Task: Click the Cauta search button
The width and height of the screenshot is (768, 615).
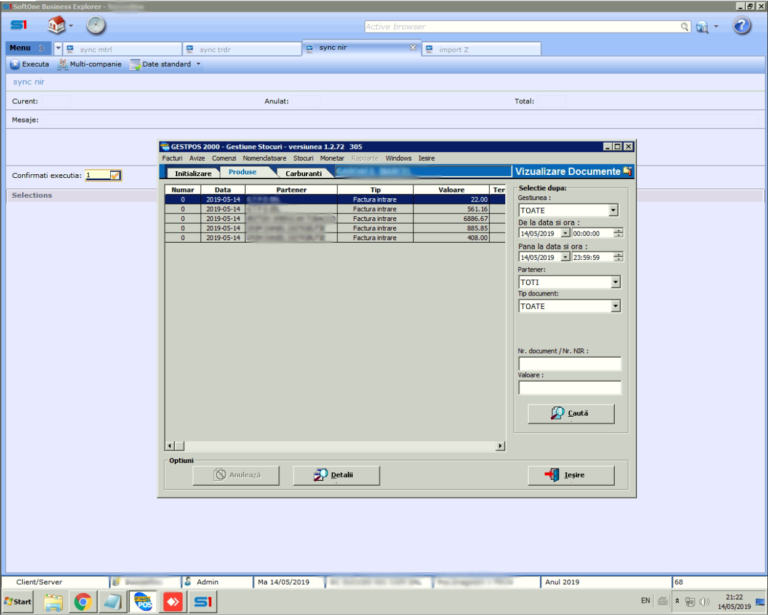Action: [571, 413]
